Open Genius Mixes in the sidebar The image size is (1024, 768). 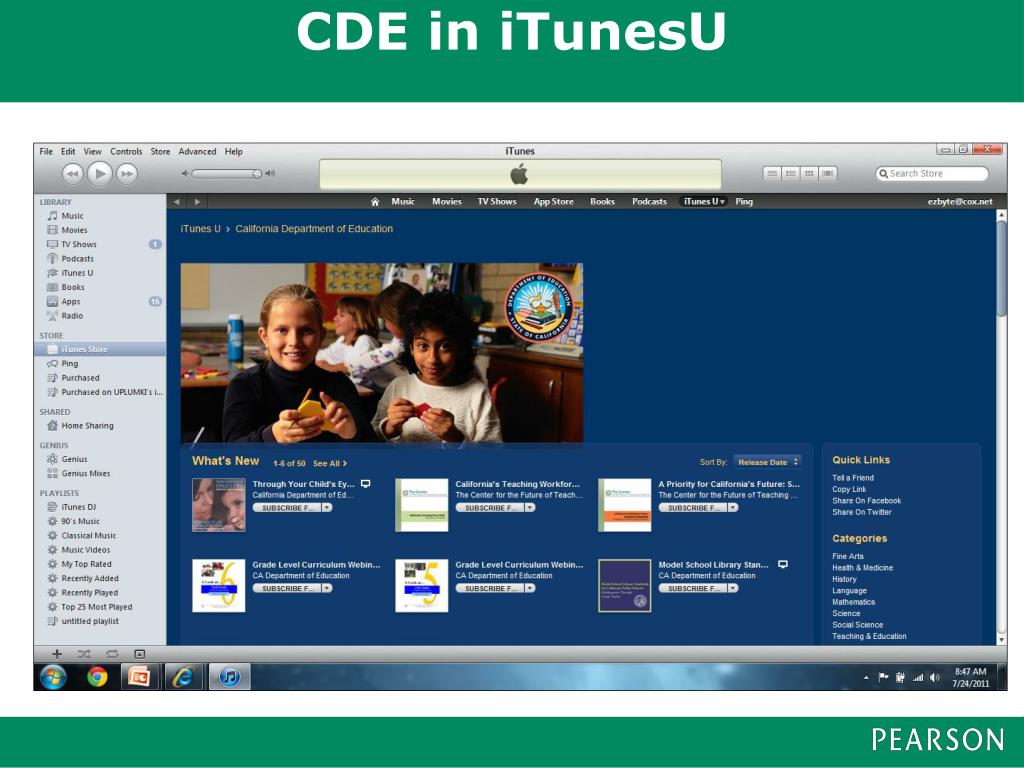pos(86,473)
